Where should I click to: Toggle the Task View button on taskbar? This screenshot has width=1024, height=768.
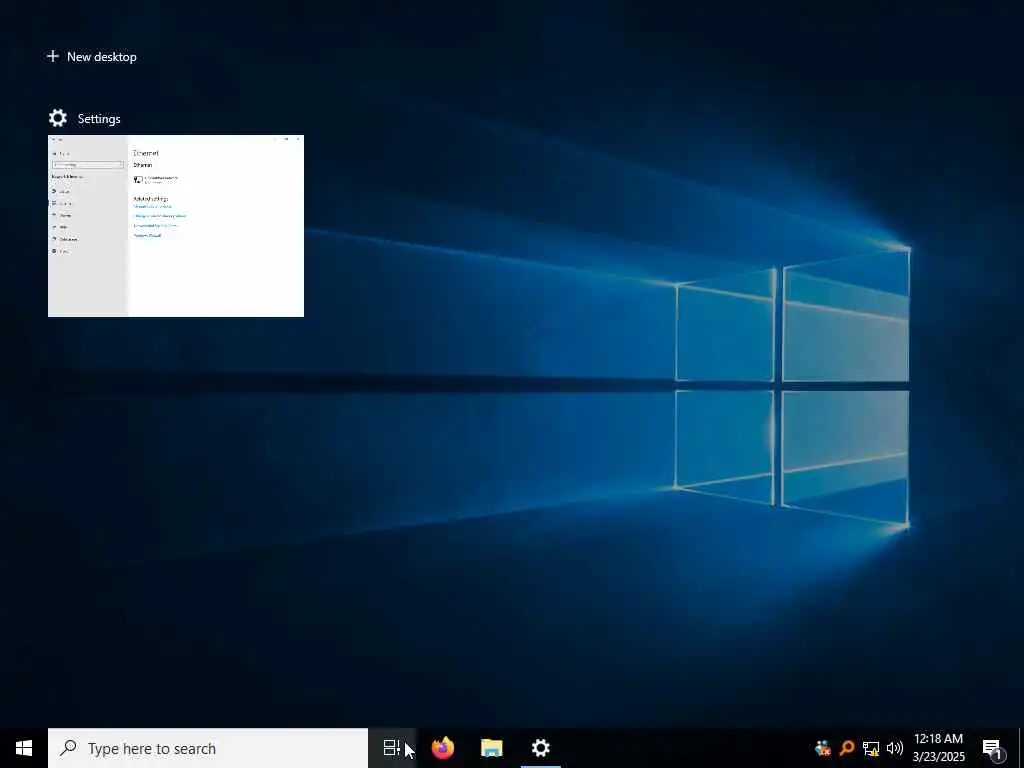click(392, 748)
